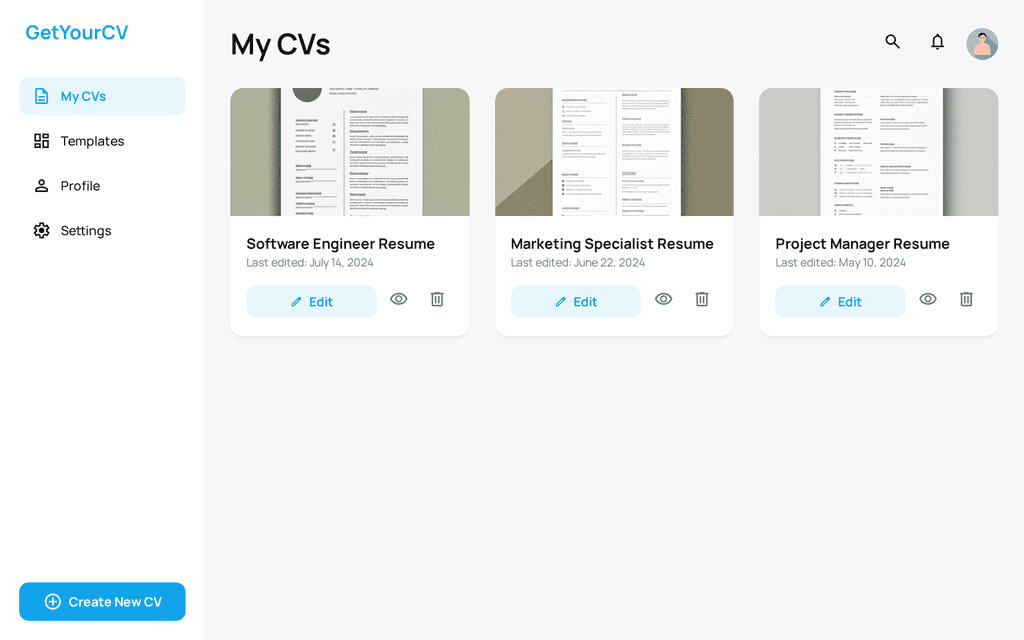Open Templates section in sidebar

[x=102, y=141]
